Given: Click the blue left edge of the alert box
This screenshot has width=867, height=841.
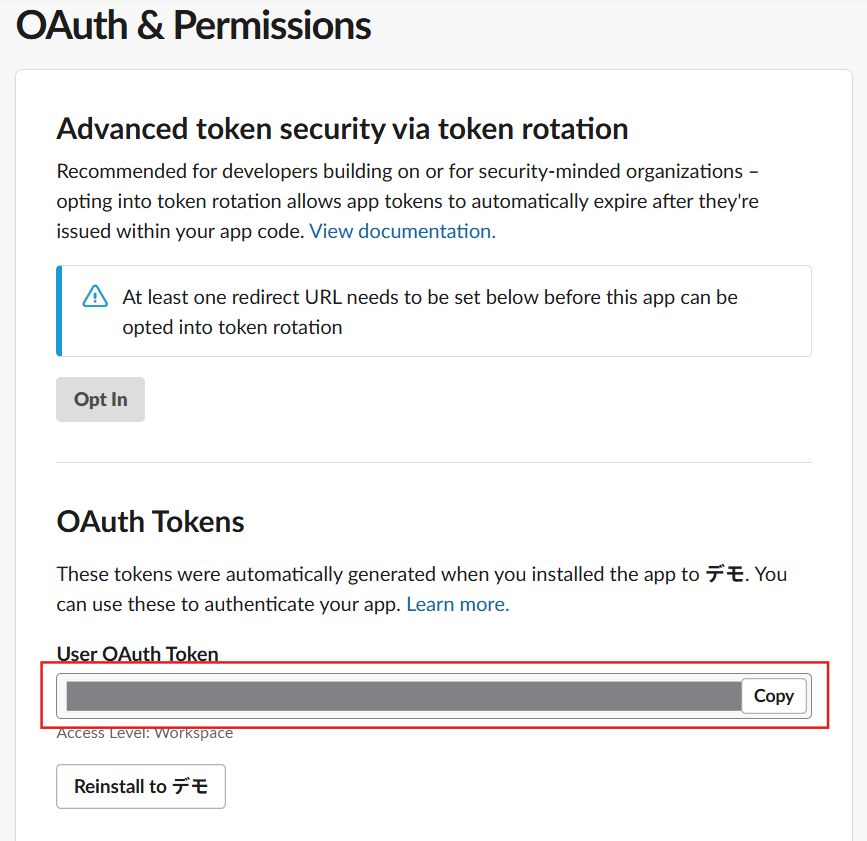Looking at the screenshot, I should (x=59, y=311).
